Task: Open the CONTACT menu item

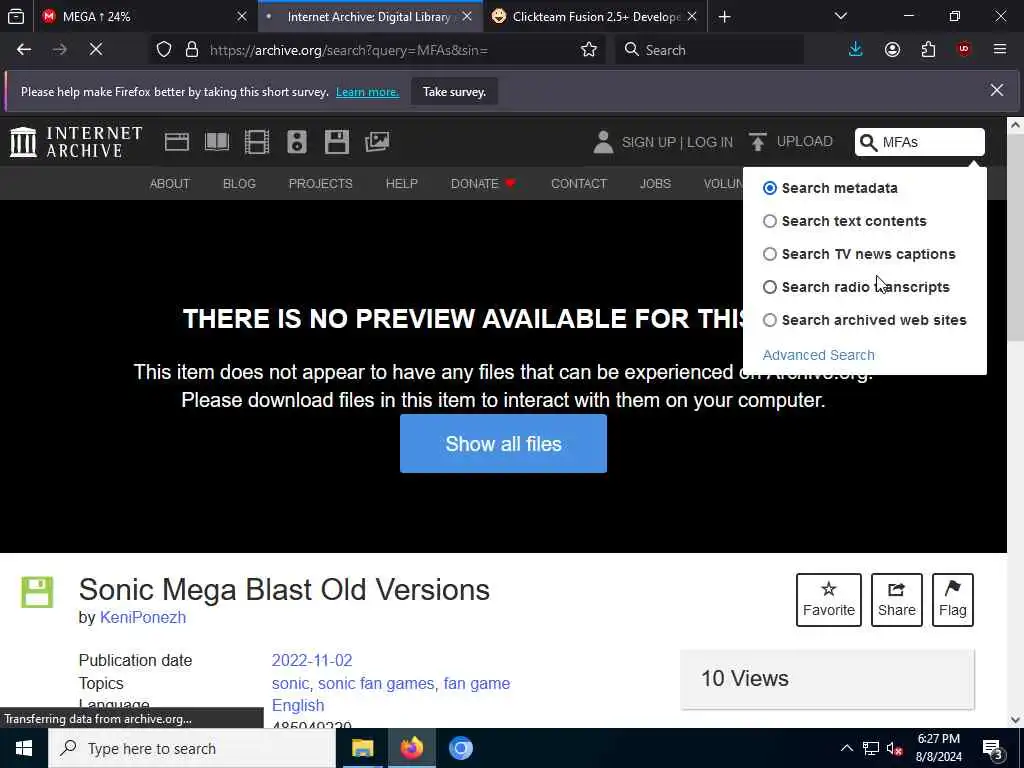Action: (579, 184)
